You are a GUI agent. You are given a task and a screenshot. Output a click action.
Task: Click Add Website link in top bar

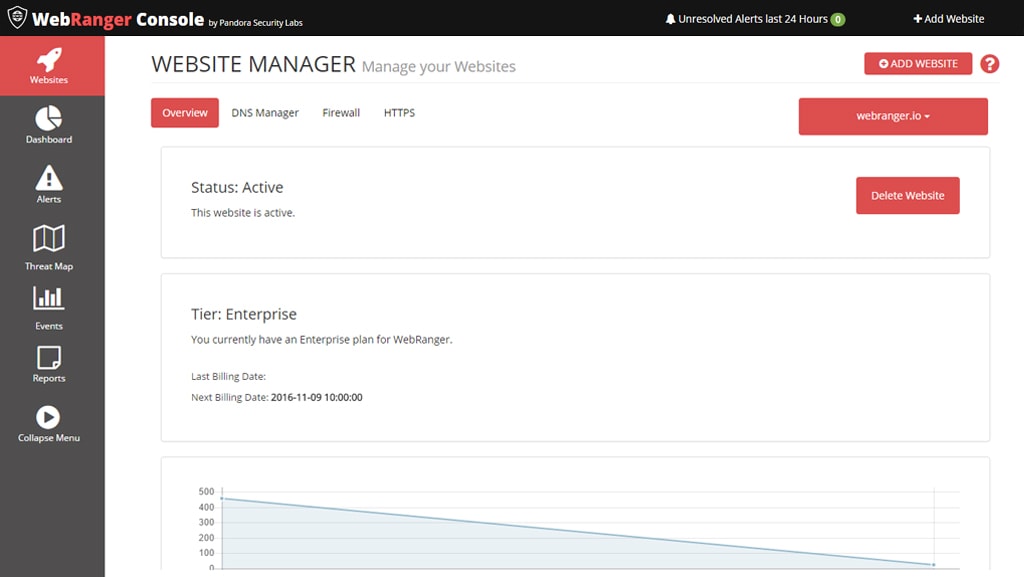(948, 19)
